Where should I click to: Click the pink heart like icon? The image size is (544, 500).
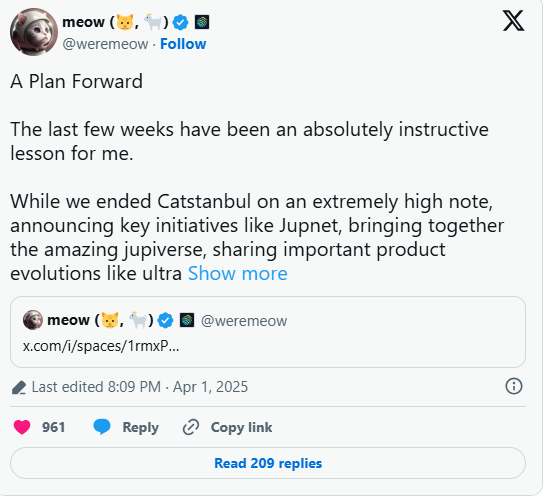[22, 427]
